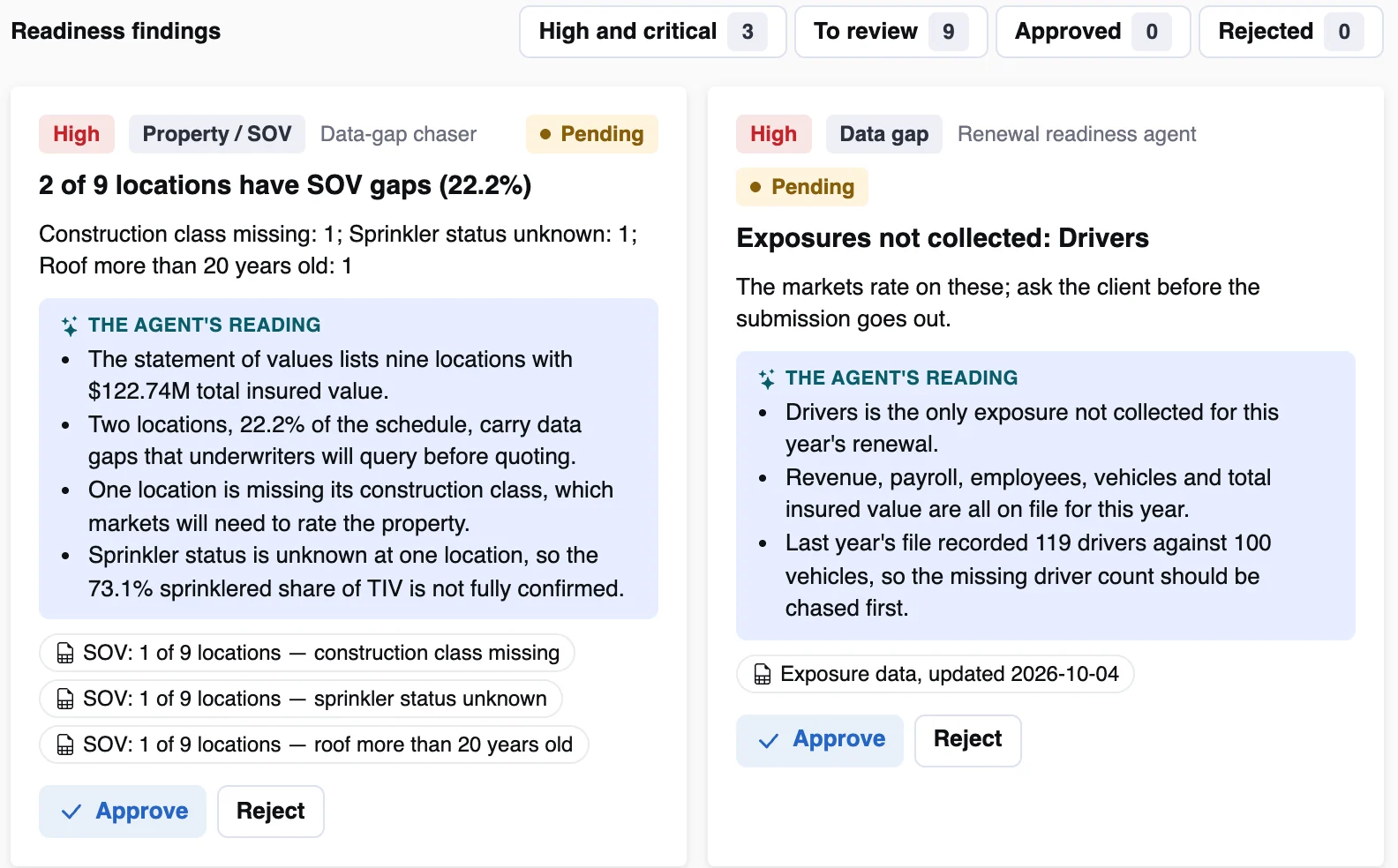
Task: Click the 'Readiness findings' page title
Action: [116, 32]
